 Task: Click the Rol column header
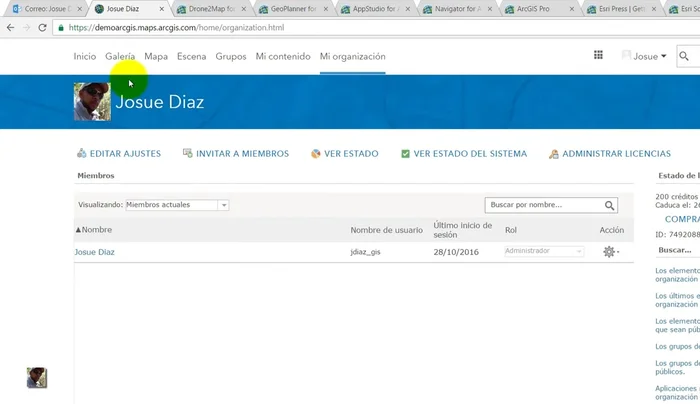point(511,230)
